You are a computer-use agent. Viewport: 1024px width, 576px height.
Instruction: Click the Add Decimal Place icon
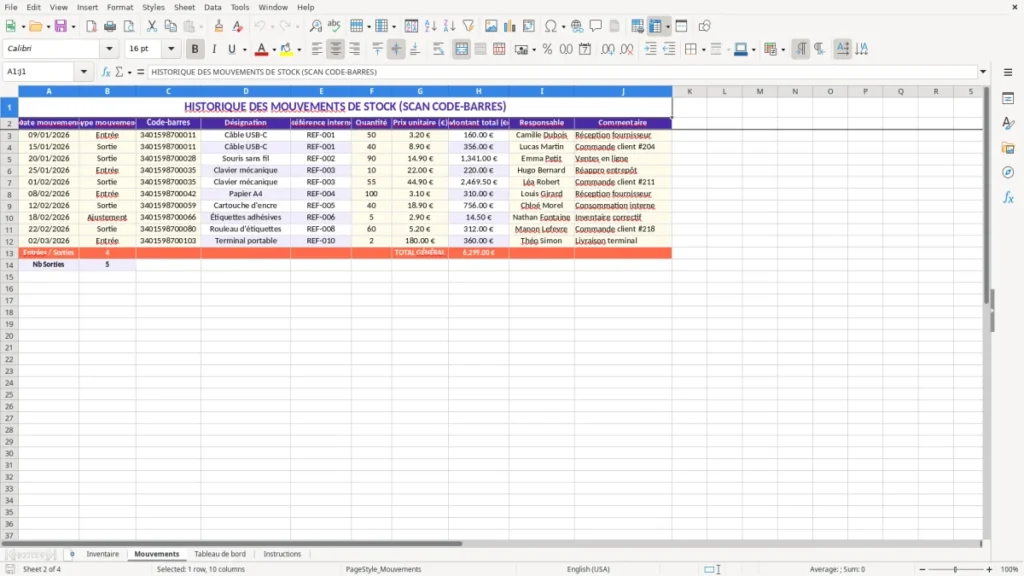(x=607, y=49)
